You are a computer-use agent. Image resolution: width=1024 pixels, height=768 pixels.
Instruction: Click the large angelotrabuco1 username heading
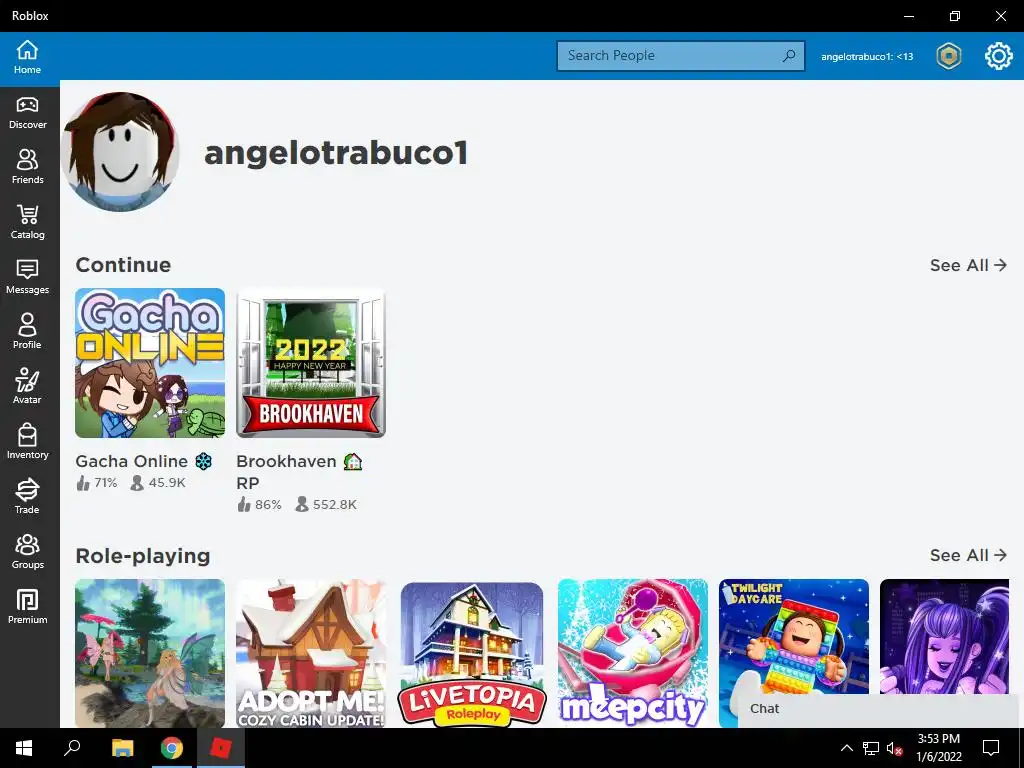336,152
